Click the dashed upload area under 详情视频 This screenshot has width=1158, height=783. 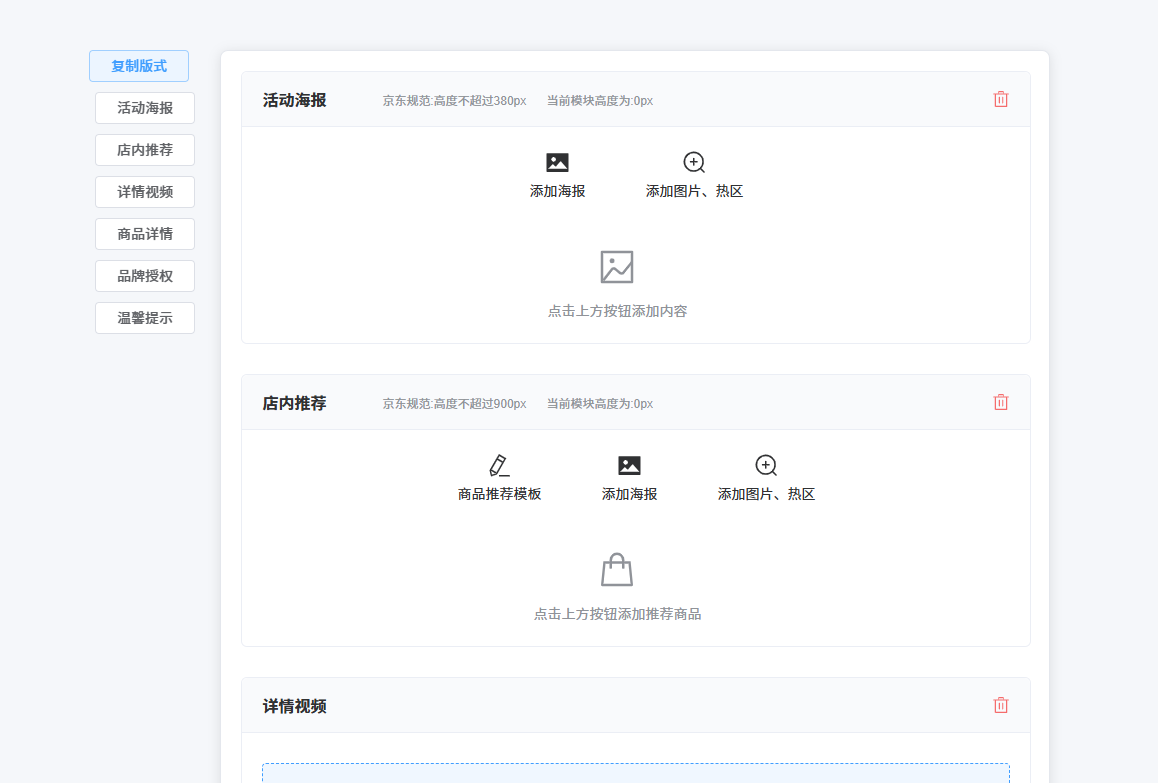point(635,773)
